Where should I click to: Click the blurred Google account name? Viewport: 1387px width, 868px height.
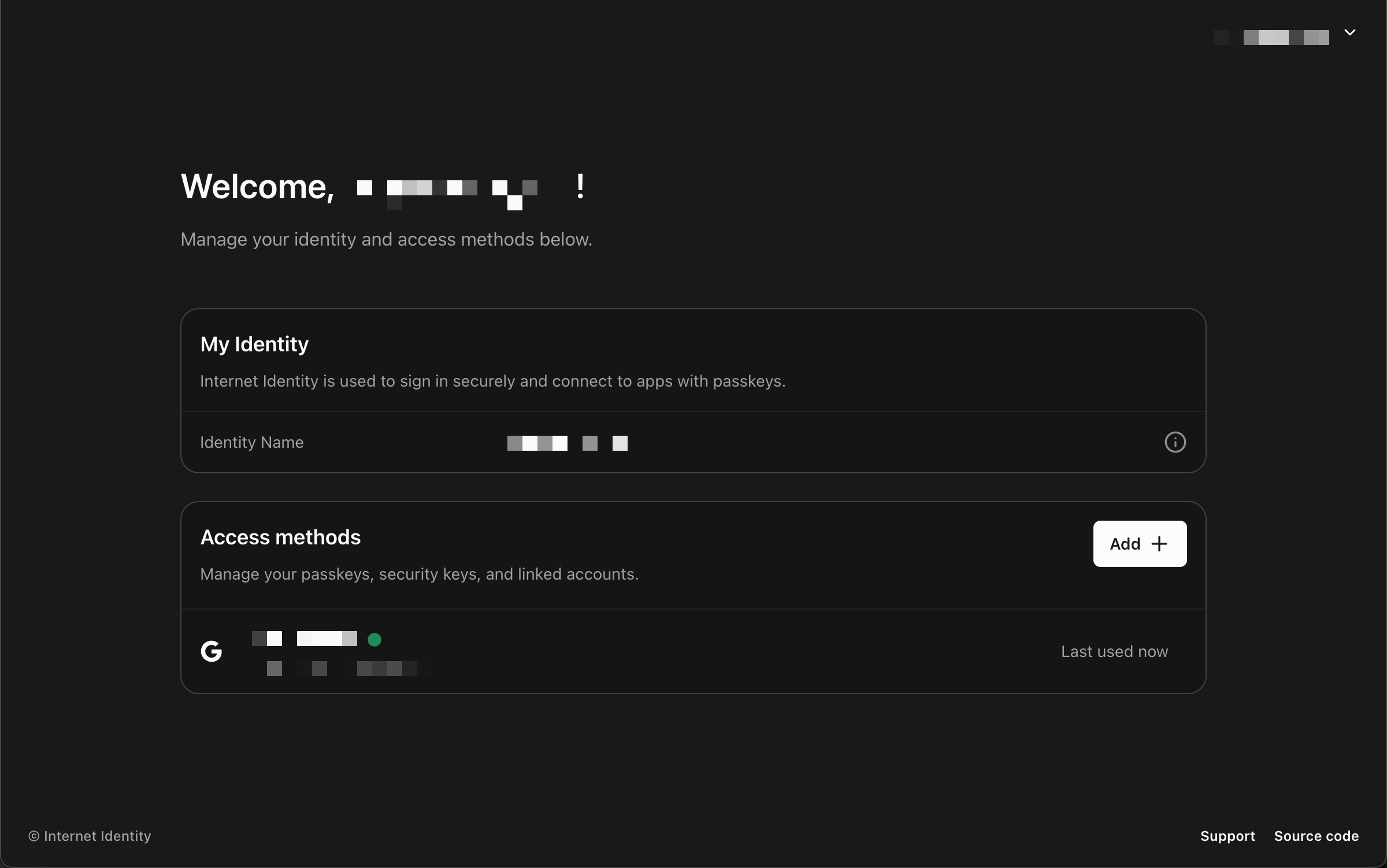coord(305,639)
